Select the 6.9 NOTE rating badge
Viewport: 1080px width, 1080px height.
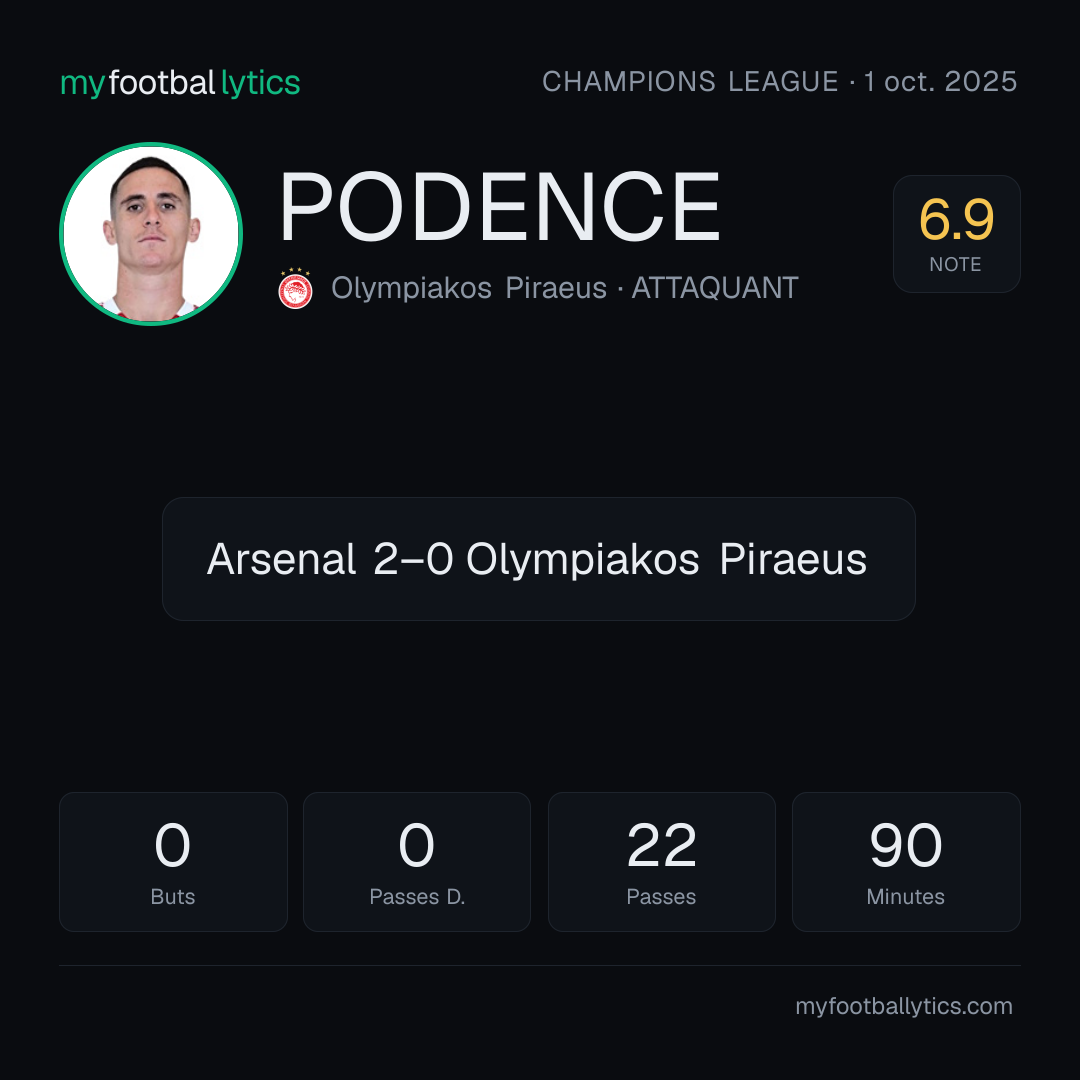click(957, 233)
